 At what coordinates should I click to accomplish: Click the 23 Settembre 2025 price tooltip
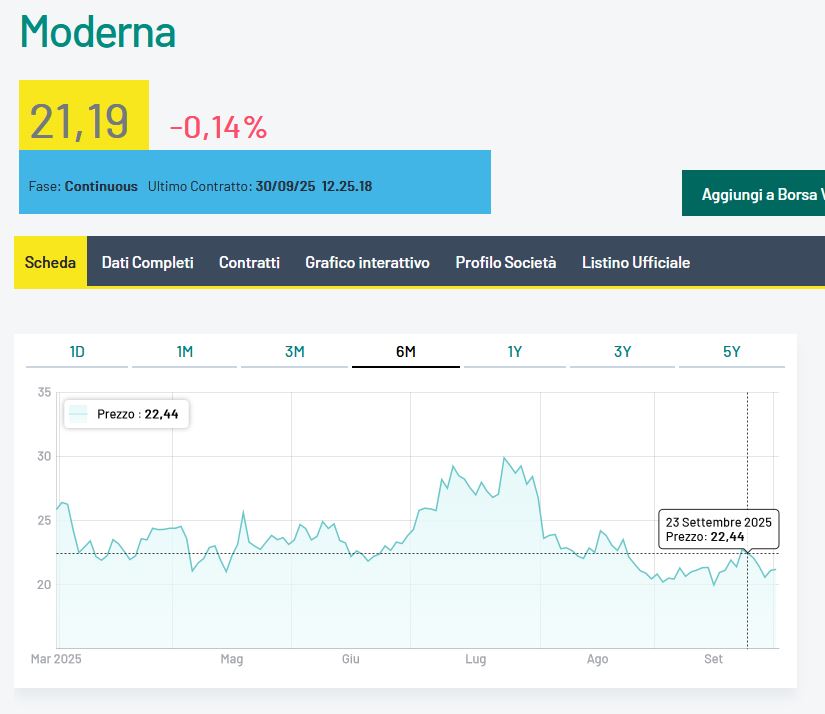[x=718, y=529]
